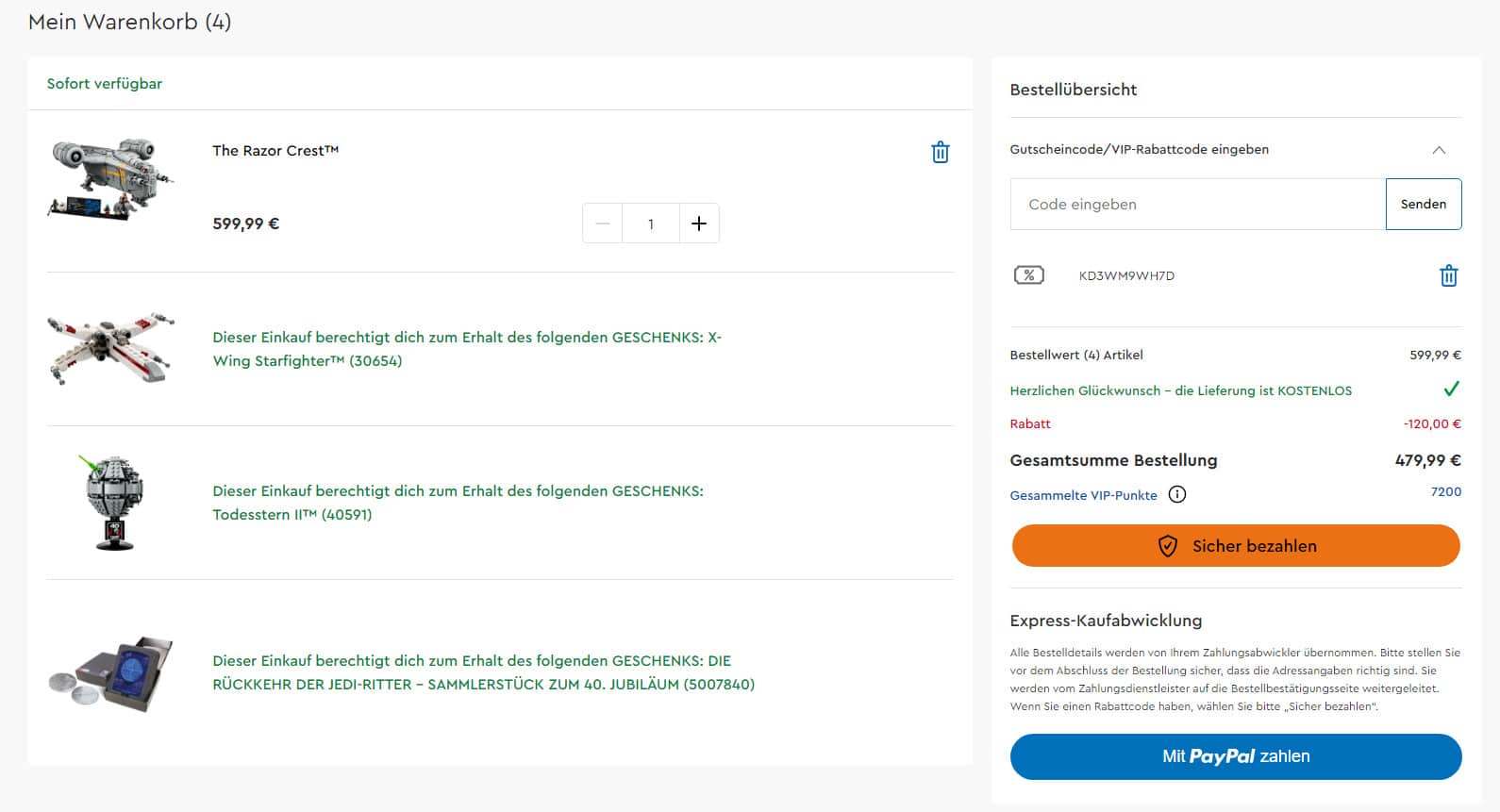
Task: Click Todesstern II (40591) gift text
Action: [458, 503]
